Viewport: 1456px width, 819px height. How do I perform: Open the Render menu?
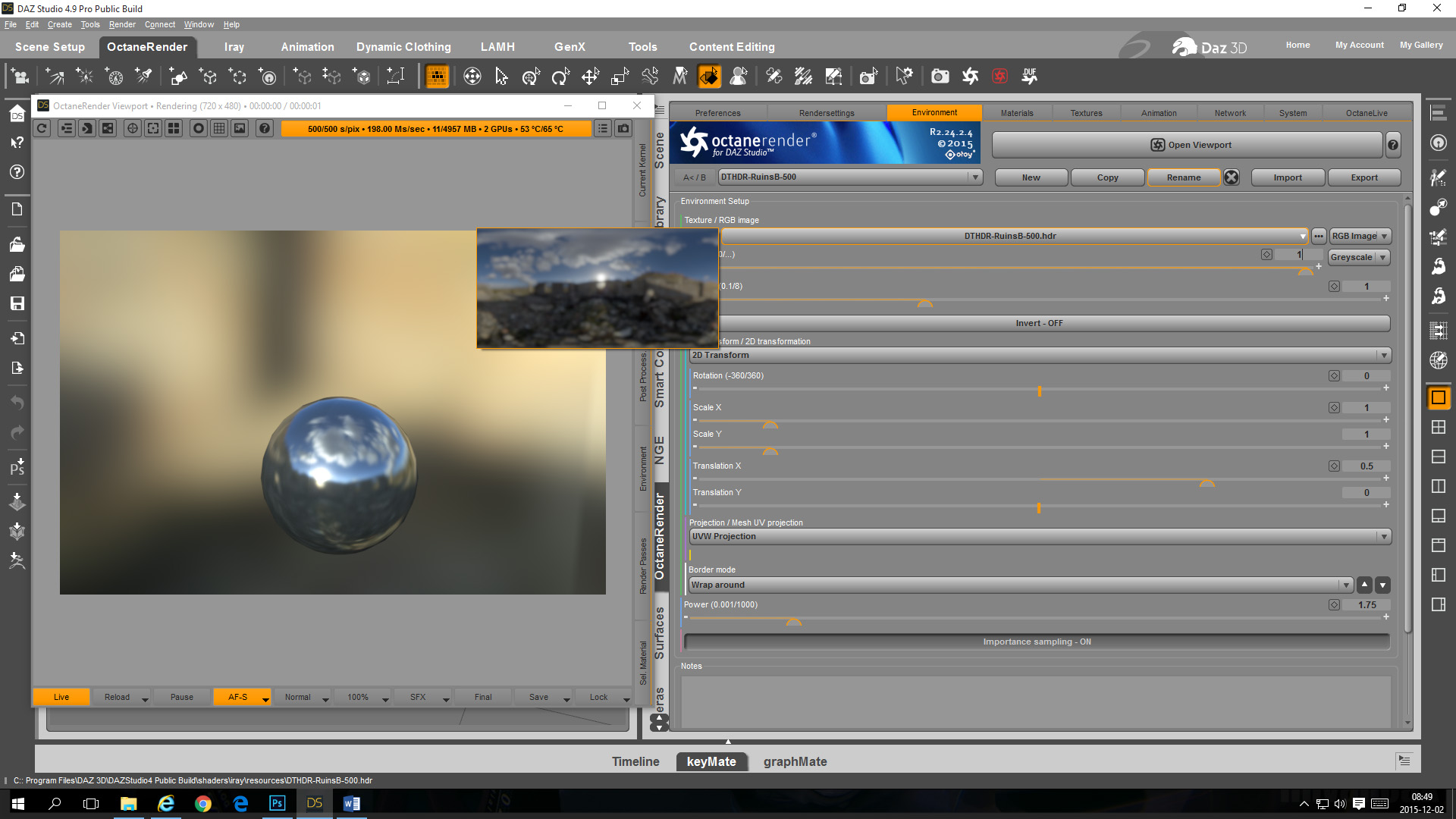[x=121, y=24]
